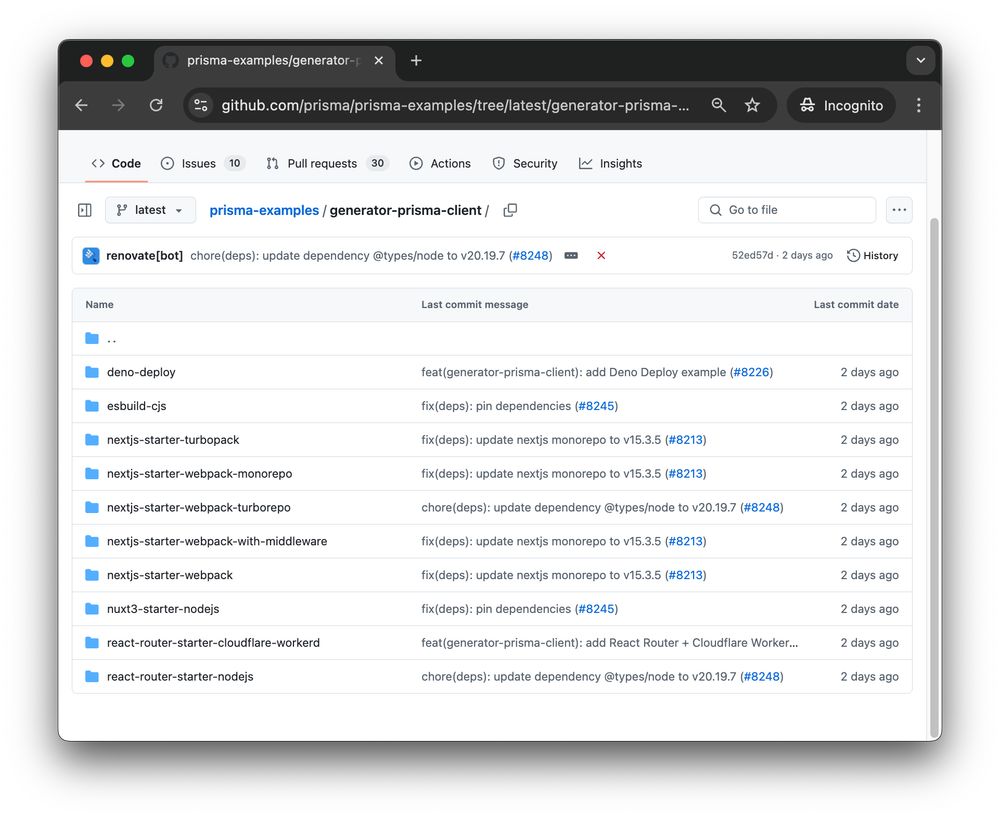This screenshot has width=1000, height=818.
Task: Expand commit message details ellipsis
Action: 571,256
